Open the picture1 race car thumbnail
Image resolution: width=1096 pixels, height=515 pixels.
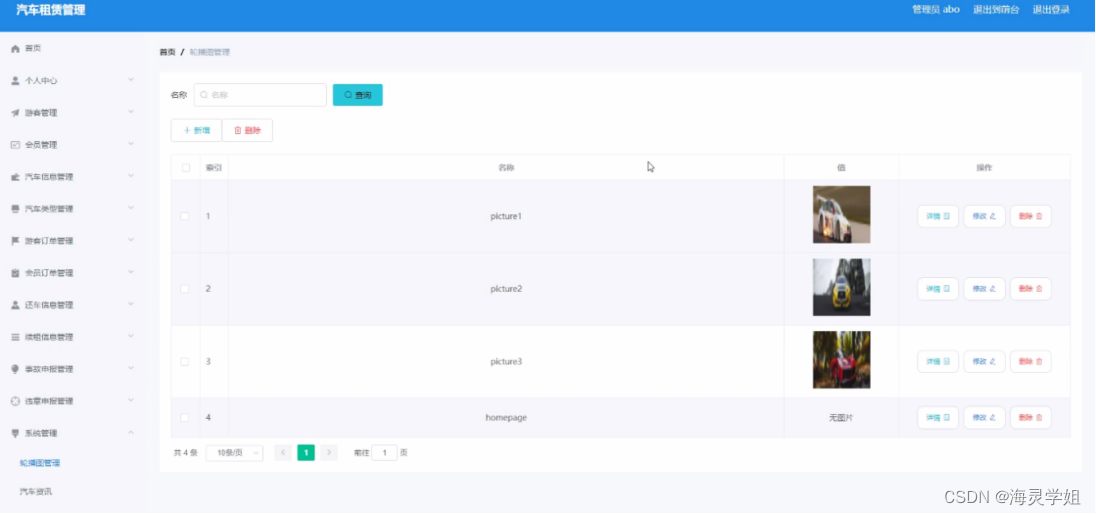tap(842, 215)
